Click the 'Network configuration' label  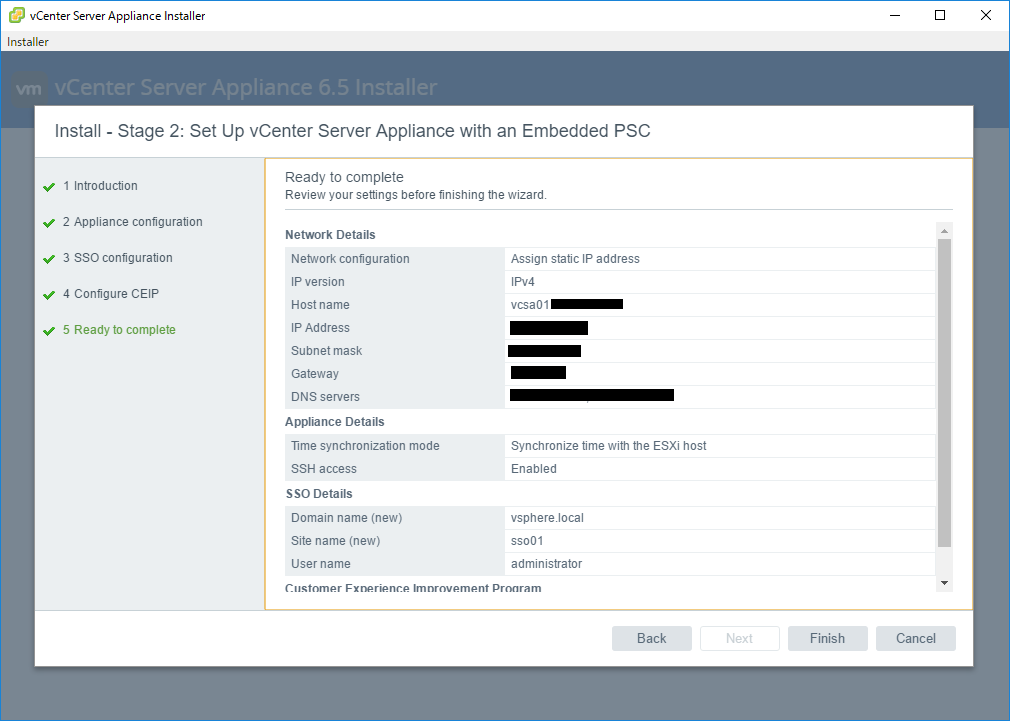[x=350, y=259]
